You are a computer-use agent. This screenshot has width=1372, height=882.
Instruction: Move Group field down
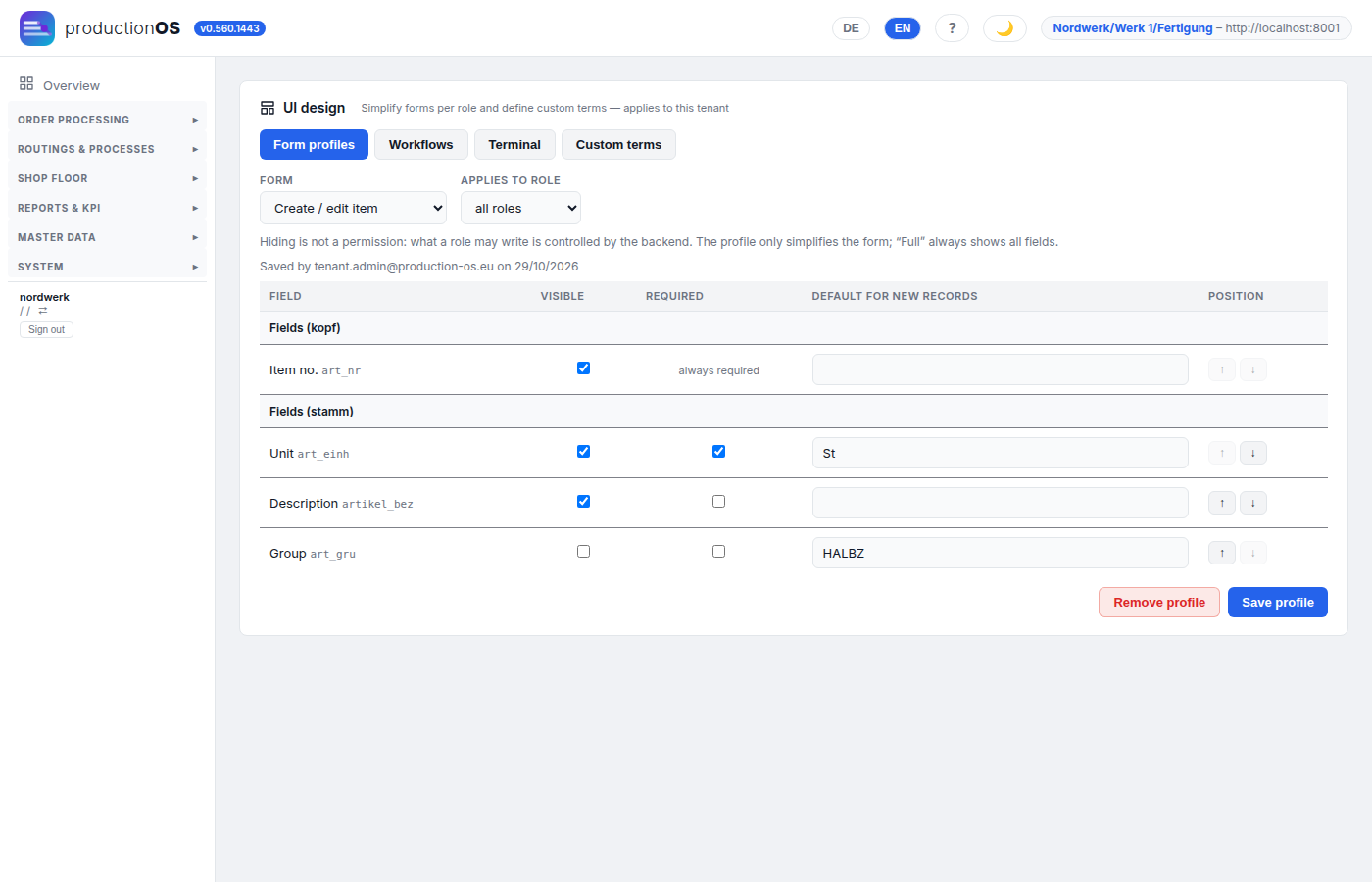[x=1253, y=553]
